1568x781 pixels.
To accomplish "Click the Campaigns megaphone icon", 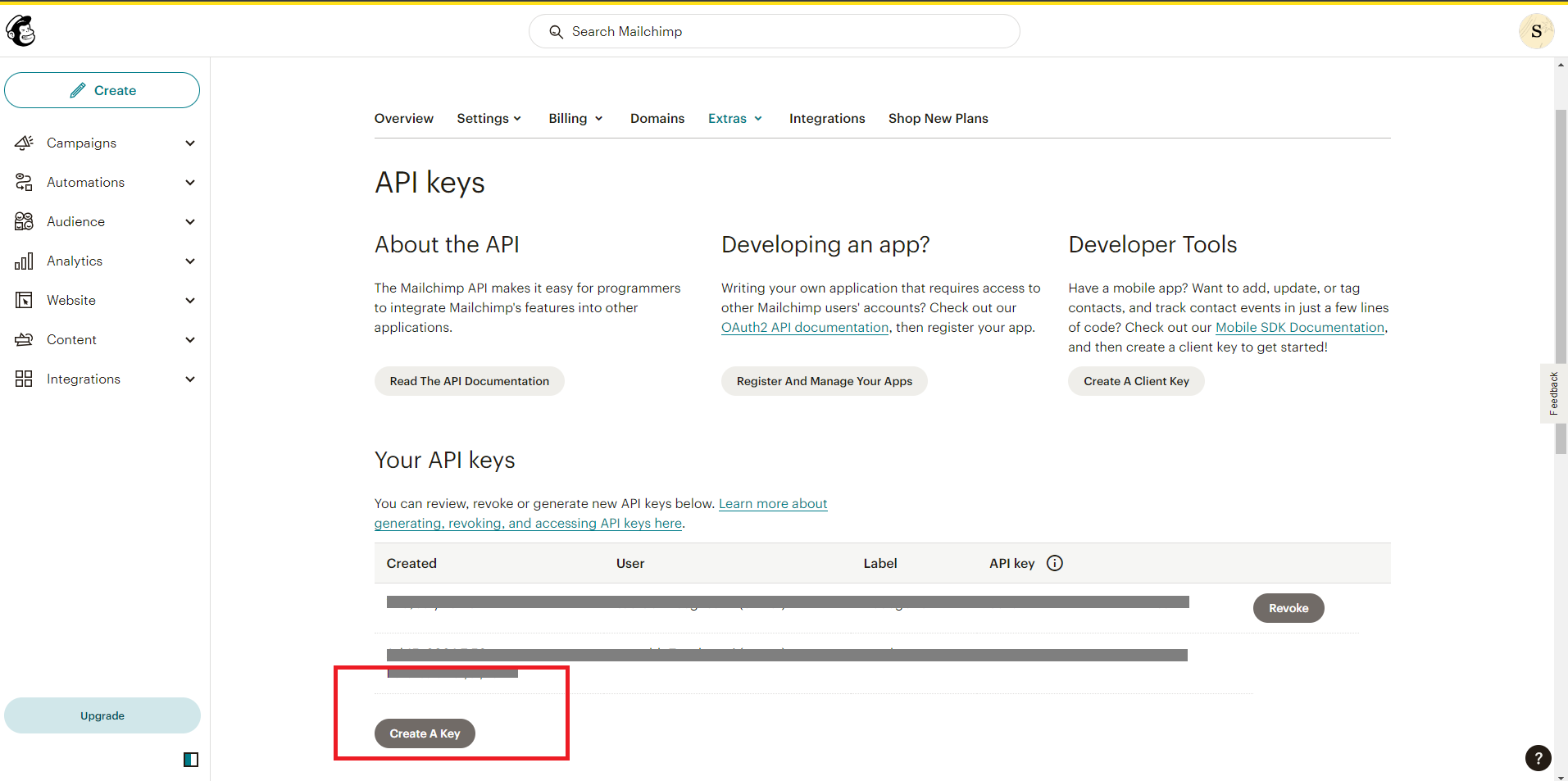I will click(24, 143).
